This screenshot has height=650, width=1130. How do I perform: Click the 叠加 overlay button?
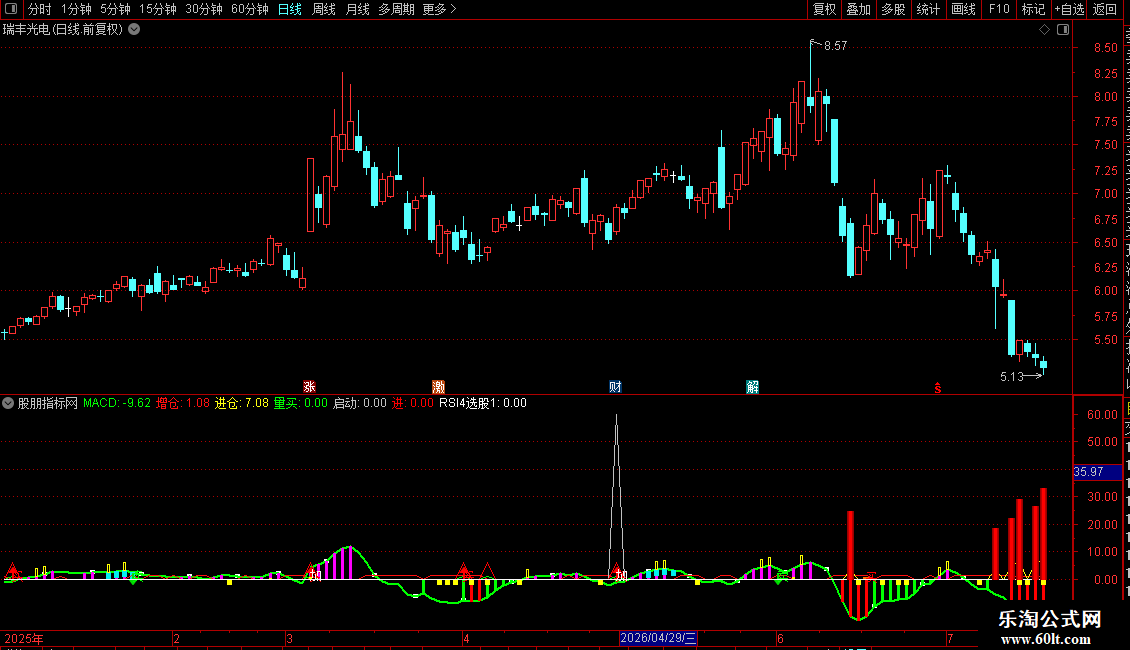click(x=858, y=9)
